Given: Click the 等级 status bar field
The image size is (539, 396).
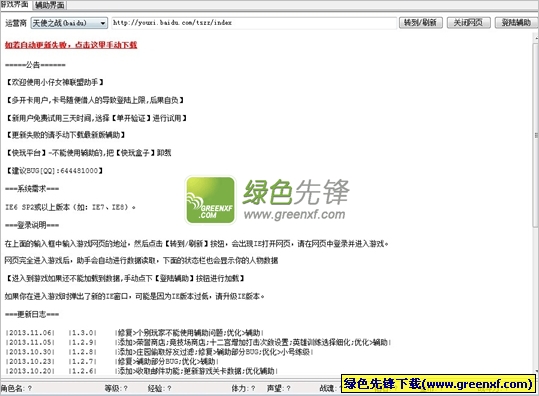Looking at the screenshot, I should tap(116, 388).
